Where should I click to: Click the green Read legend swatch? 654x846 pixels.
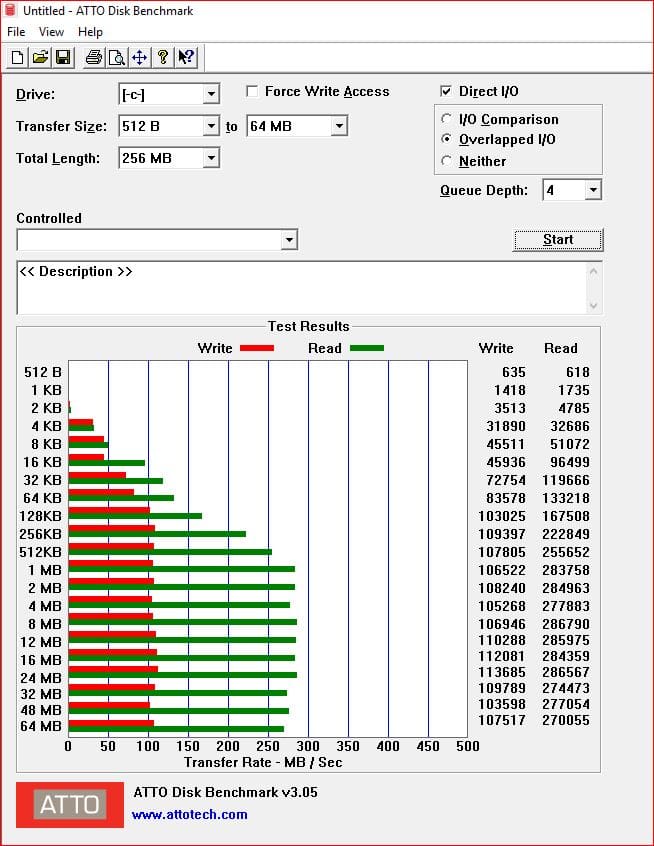pyautogui.click(x=367, y=348)
